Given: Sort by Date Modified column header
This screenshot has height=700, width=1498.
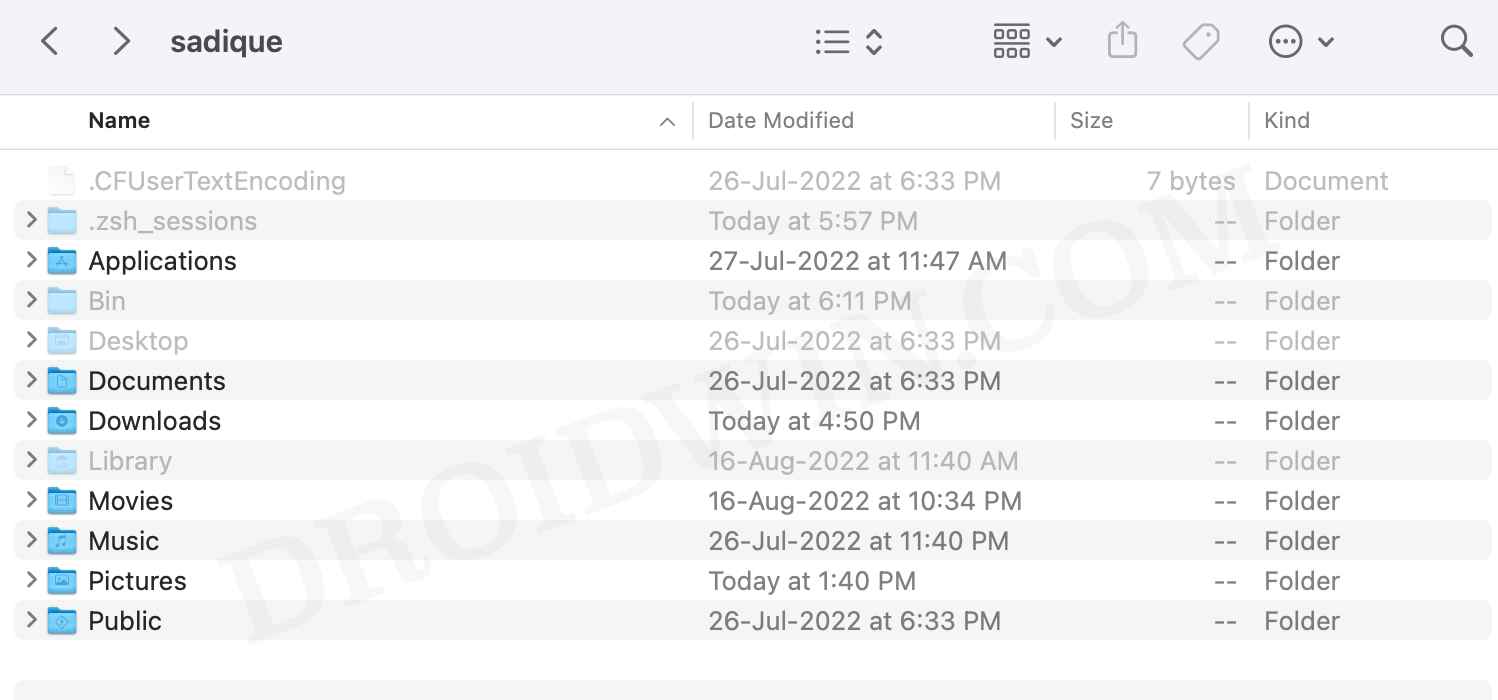Looking at the screenshot, I should click(780, 121).
